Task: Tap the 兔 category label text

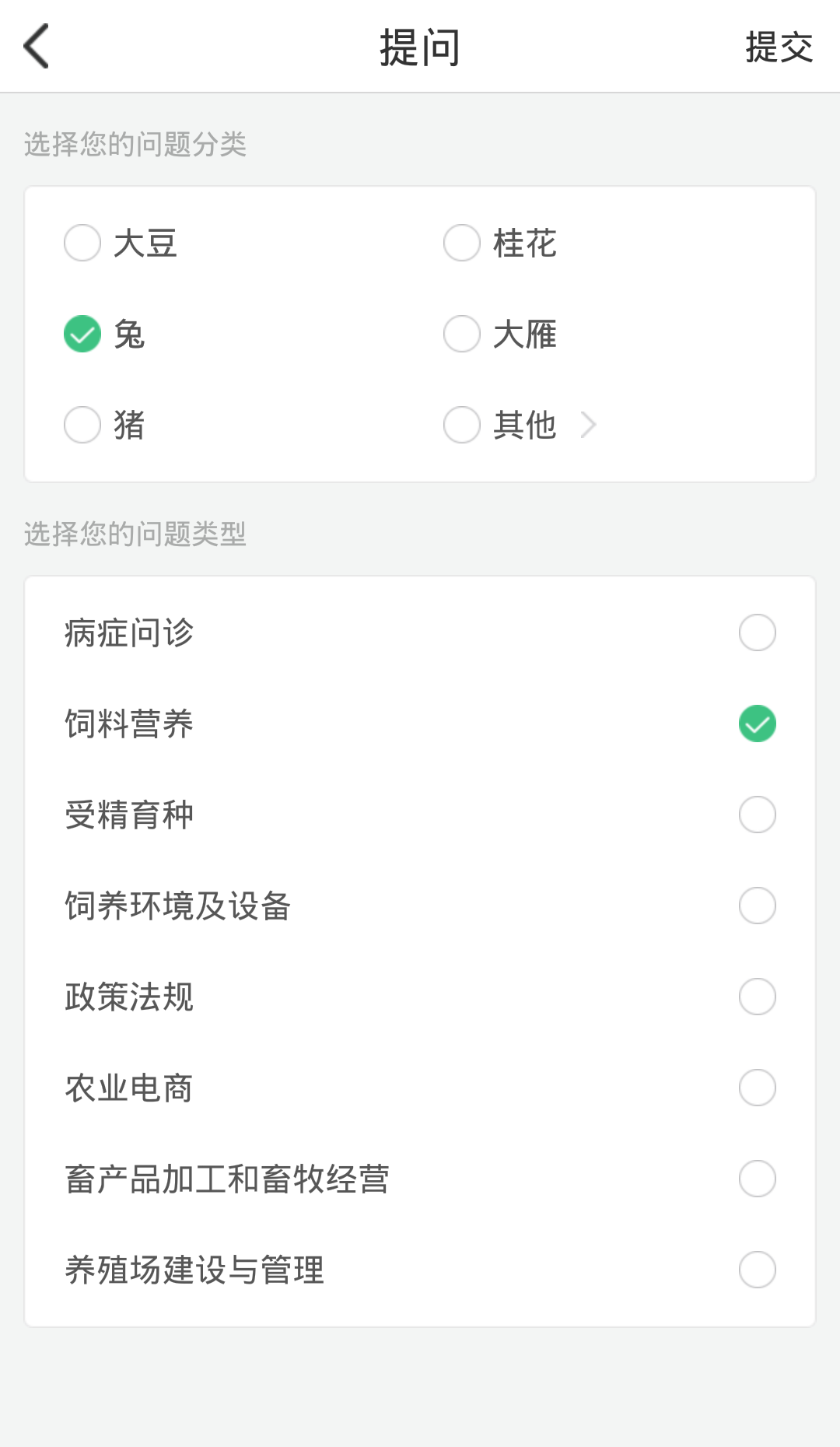Action: click(129, 335)
